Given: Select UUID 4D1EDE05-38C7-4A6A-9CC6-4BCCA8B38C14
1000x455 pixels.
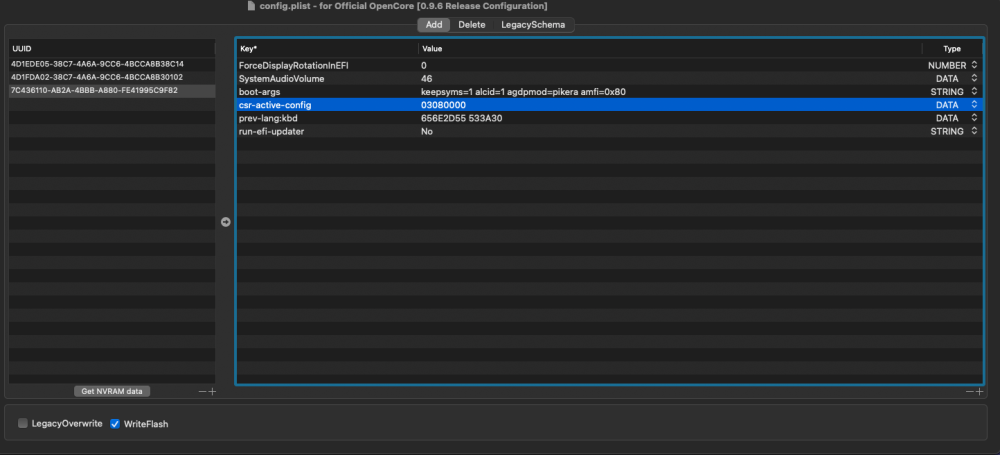Looking at the screenshot, I should click(112, 64).
